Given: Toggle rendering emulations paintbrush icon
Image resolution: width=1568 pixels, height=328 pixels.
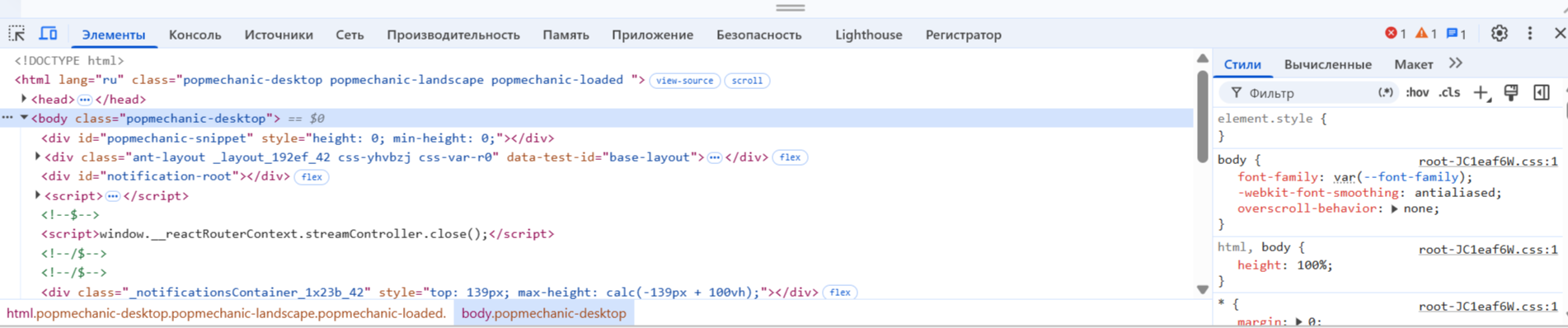Looking at the screenshot, I should click(1511, 93).
